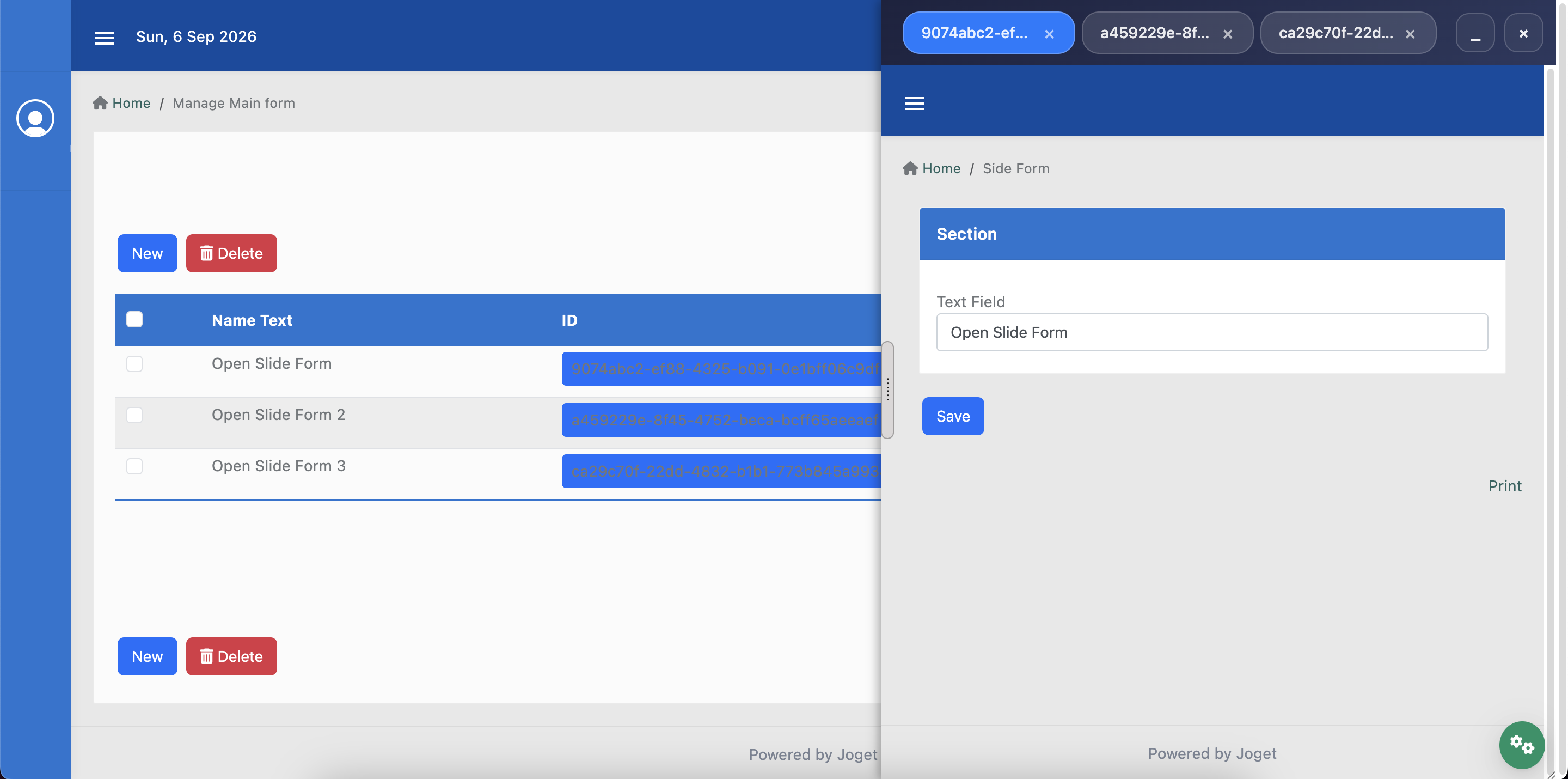Screen dimensions: 1568x779
Task: Switch to the ca29c70f-22d... tab
Action: point(1336,33)
